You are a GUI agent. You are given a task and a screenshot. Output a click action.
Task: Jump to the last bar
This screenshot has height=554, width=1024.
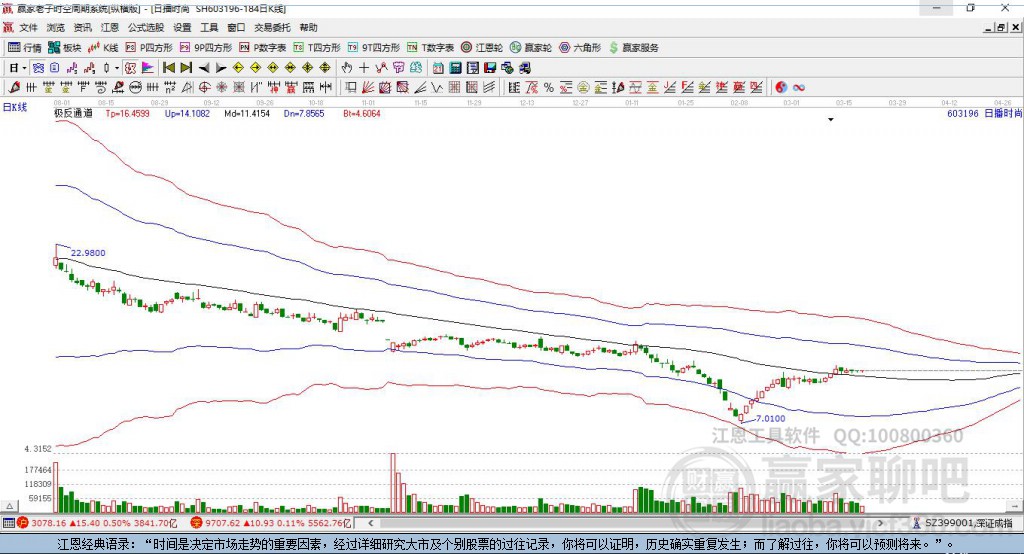tap(186, 68)
